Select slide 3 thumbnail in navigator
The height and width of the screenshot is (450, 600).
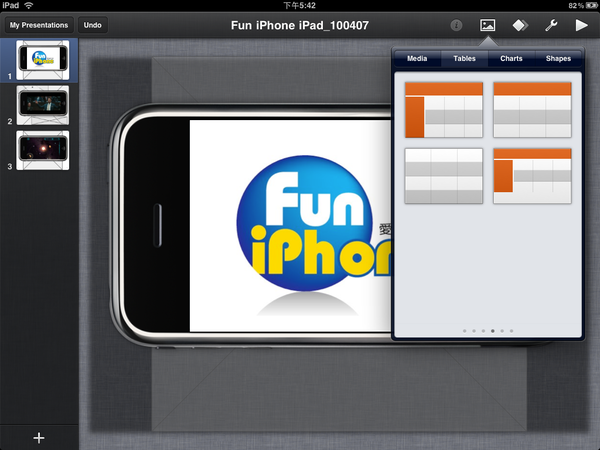[42, 150]
